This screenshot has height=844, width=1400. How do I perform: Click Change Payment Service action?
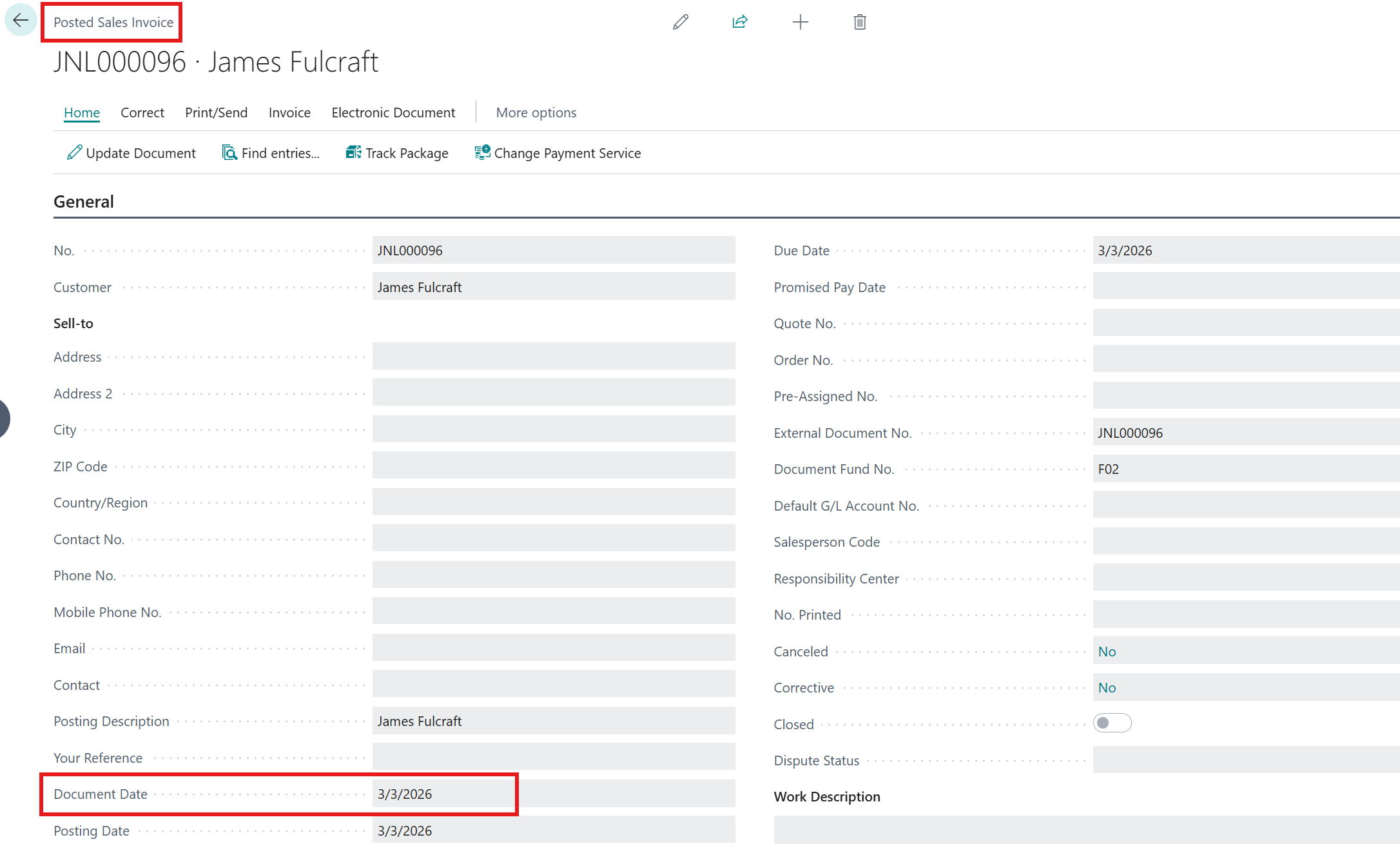coord(558,153)
